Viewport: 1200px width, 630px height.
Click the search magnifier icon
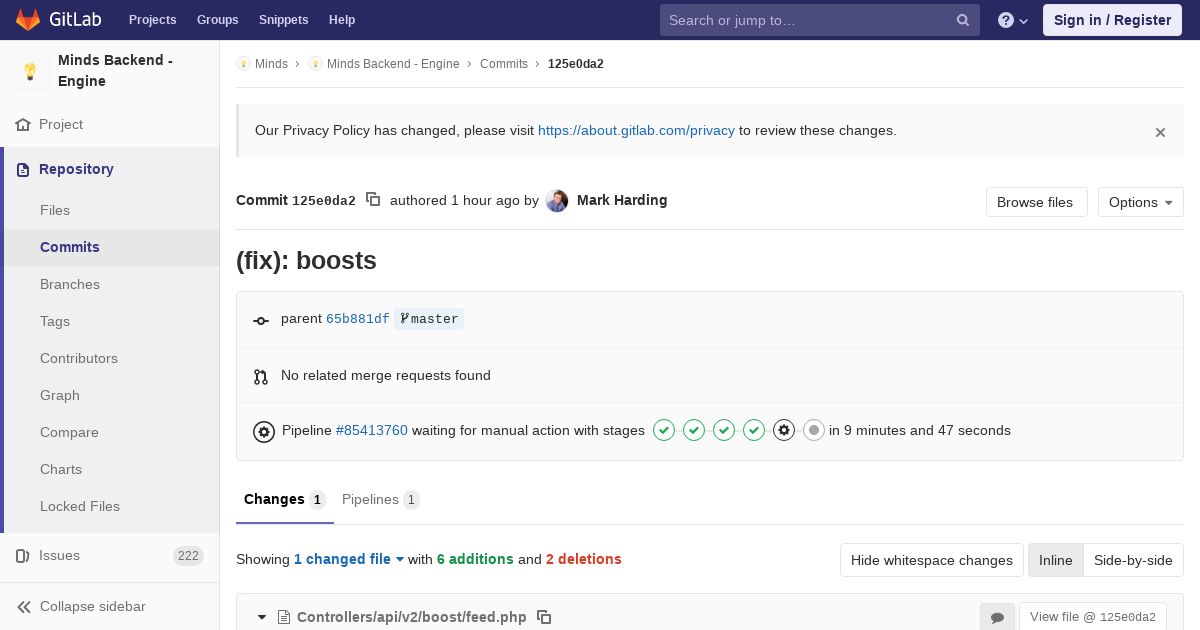point(963,20)
